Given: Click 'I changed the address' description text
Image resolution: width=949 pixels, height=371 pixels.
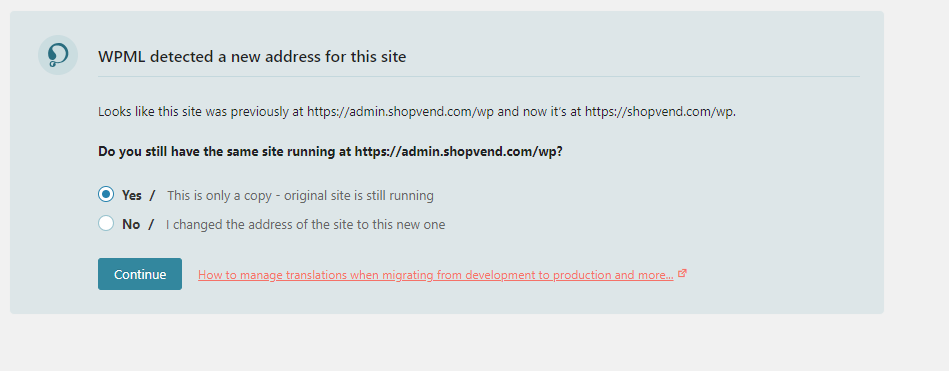Looking at the screenshot, I should click(306, 225).
